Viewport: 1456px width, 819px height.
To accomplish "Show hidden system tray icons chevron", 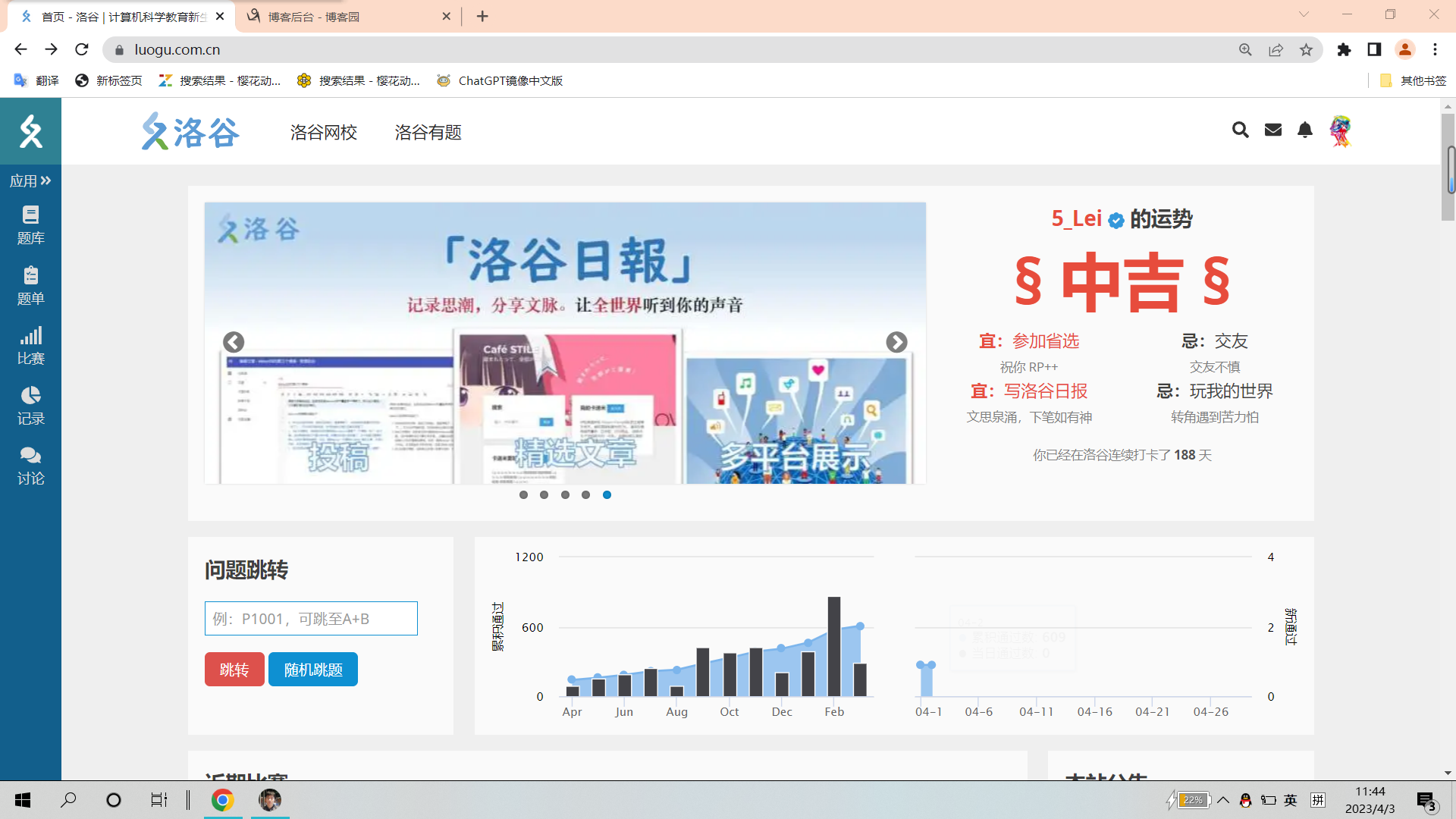I will [1223, 800].
